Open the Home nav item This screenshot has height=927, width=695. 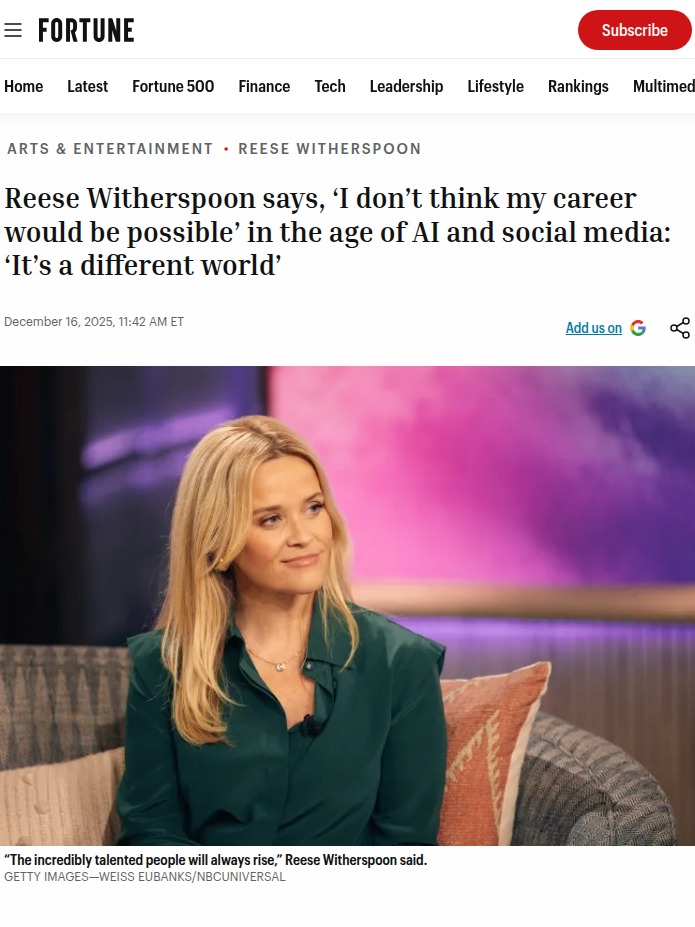coord(24,86)
